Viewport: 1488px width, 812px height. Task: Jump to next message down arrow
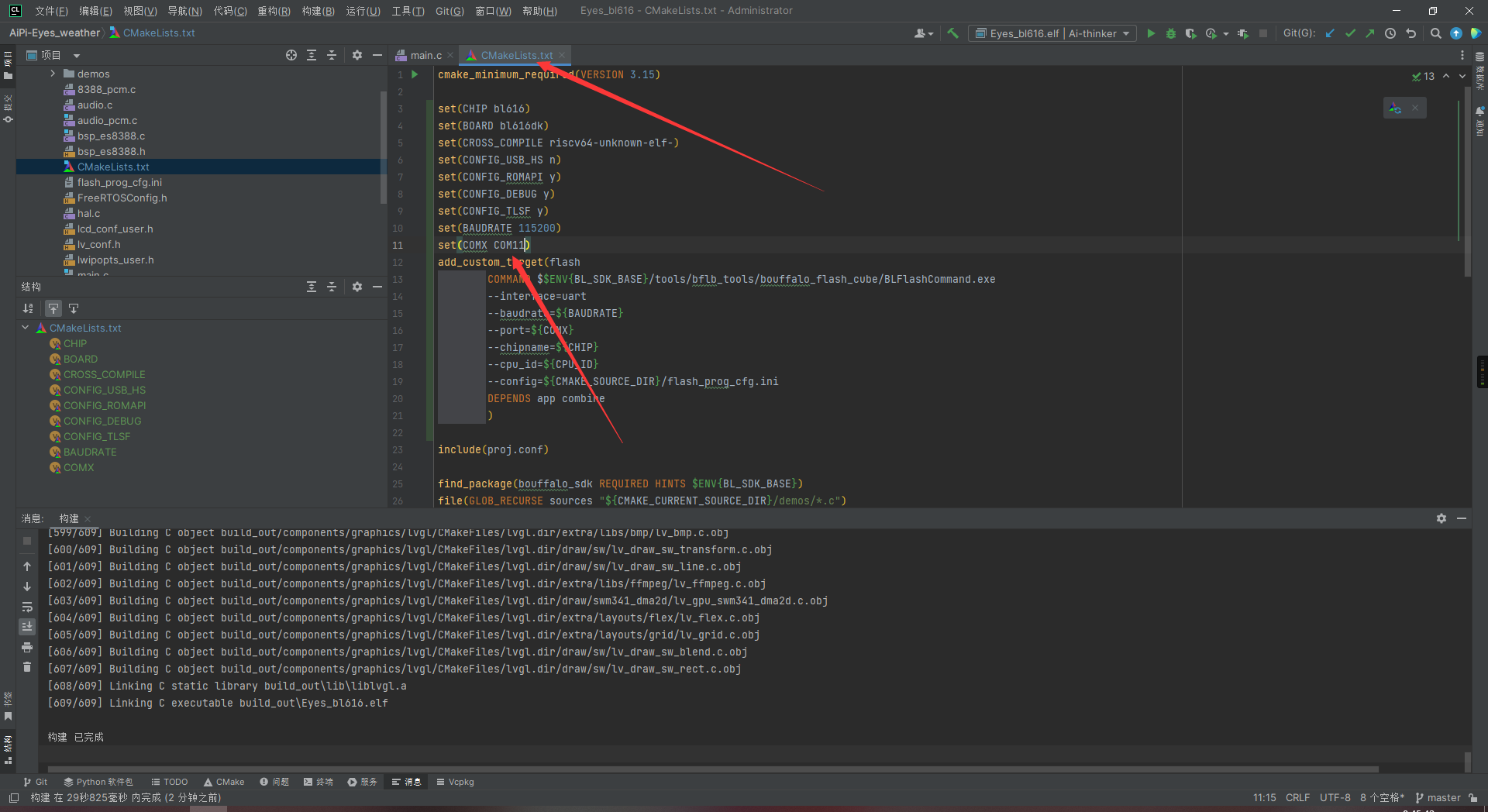point(27,587)
